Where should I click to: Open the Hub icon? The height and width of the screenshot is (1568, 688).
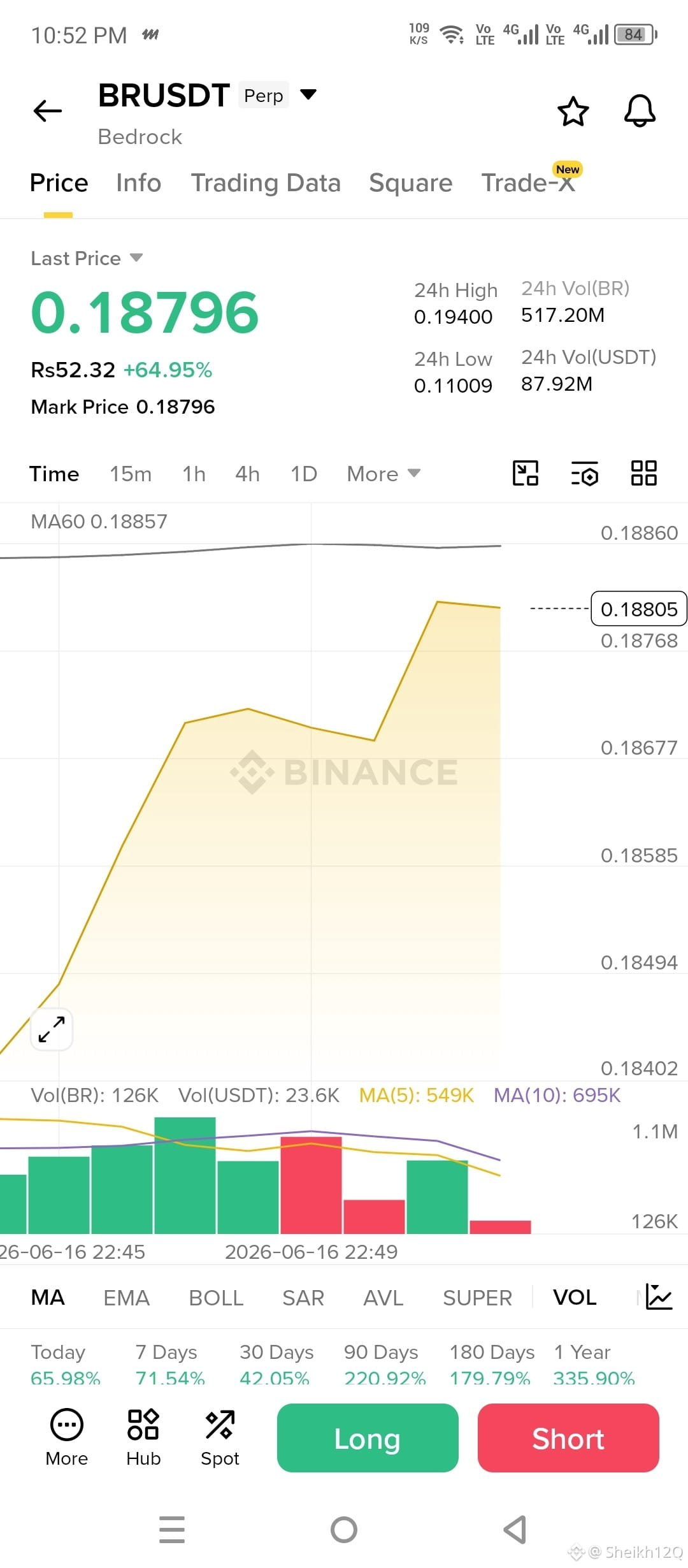(143, 1437)
